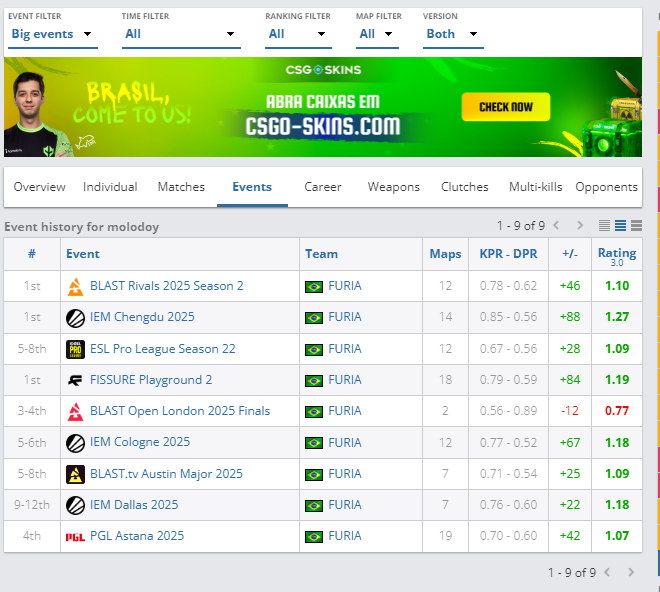Open the Individual tab
660x592 pixels.
(110, 187)
